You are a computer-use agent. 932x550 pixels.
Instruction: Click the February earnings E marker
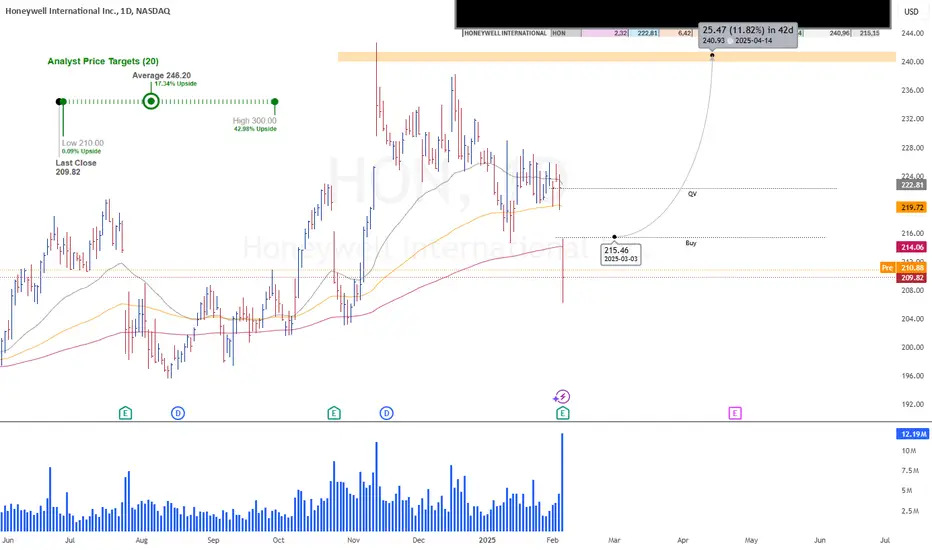pyautogui.click(x=562, y=413)
